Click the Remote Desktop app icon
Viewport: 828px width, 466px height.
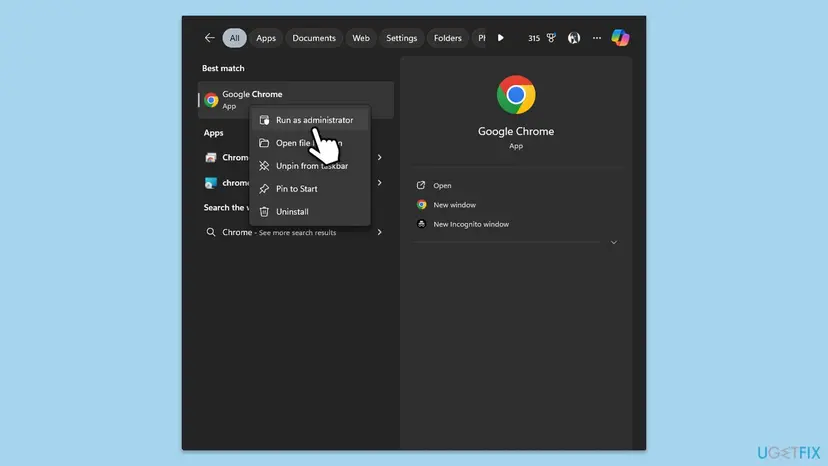(x=211, y=157)
